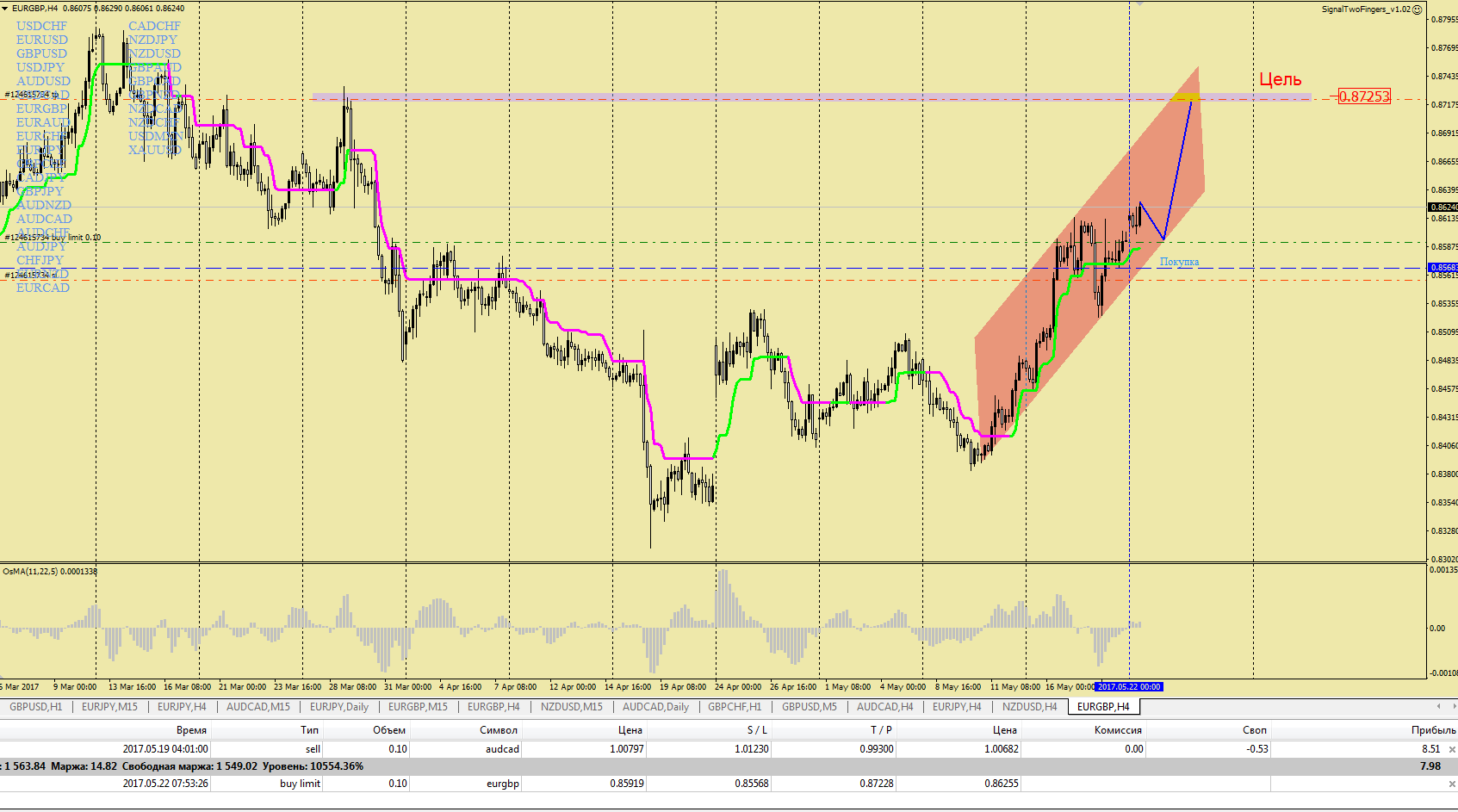Click the 0.87228 take profit value
The image size is (1458, 812).
pyautogui.click(x=876, y=784)
